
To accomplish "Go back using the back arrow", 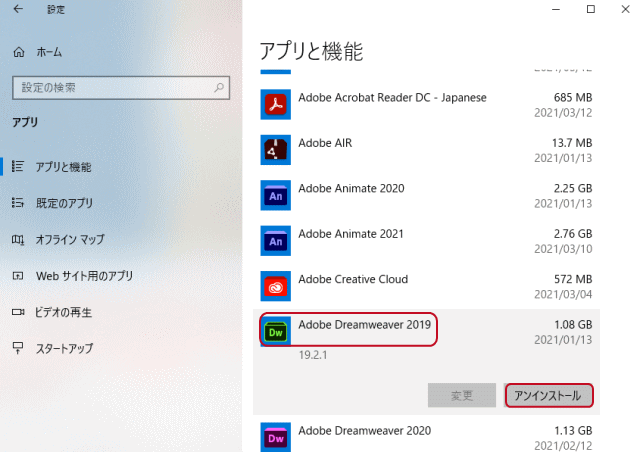I will tap(18, 9).
